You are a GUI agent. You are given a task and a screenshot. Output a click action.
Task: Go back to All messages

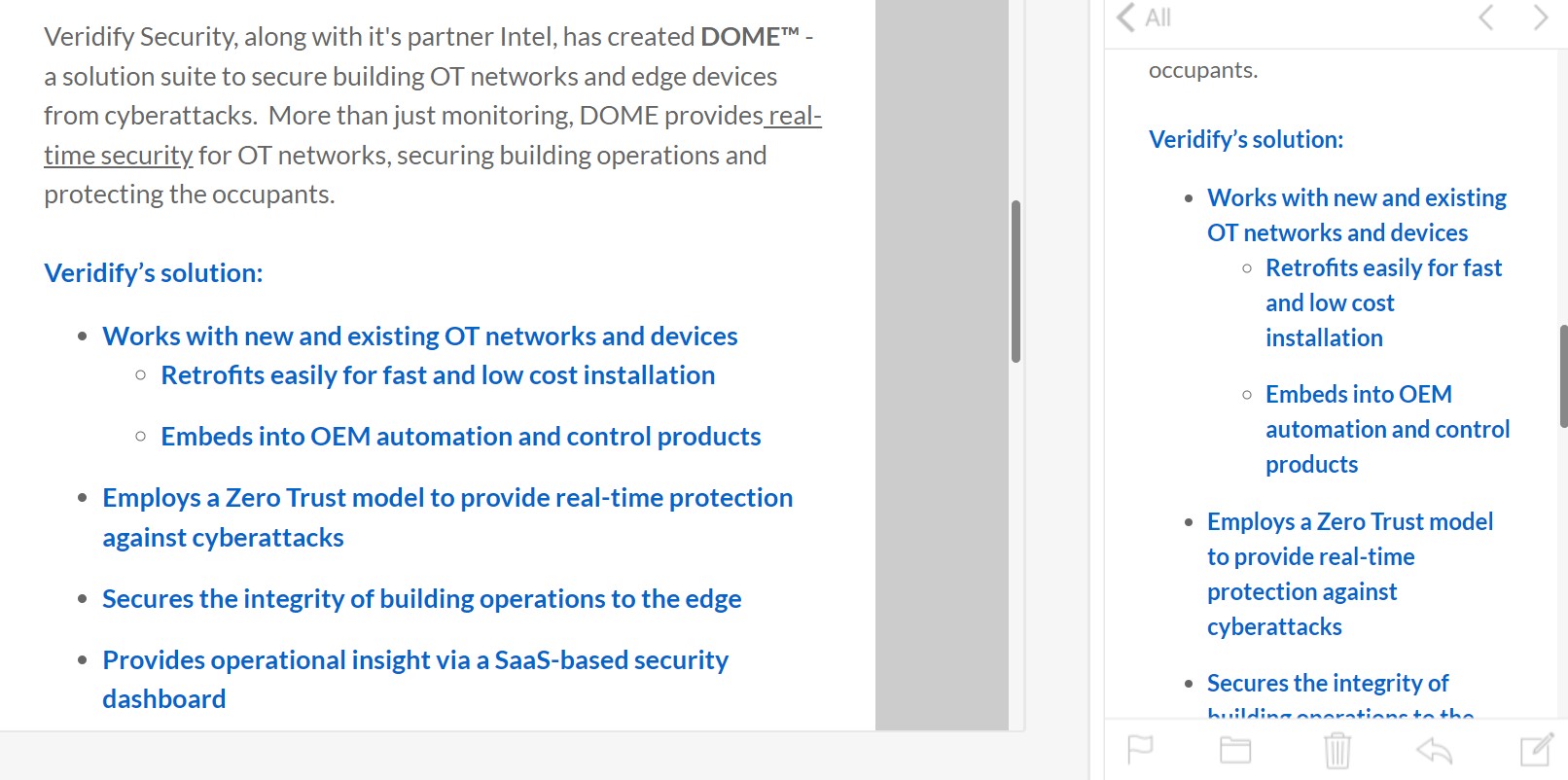1144,18
